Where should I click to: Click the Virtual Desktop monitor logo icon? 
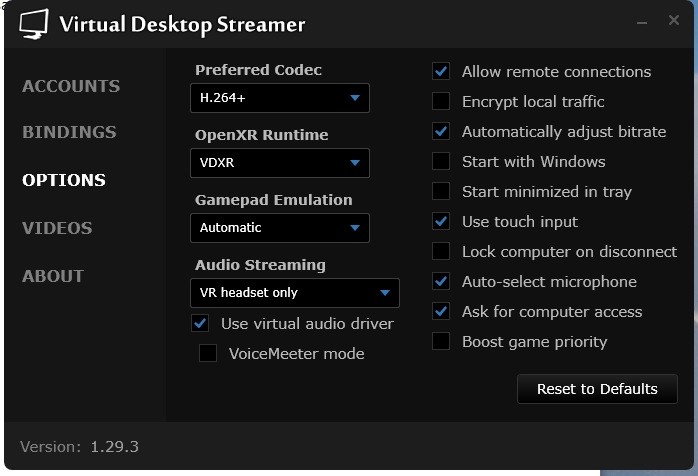coord(34,24)
